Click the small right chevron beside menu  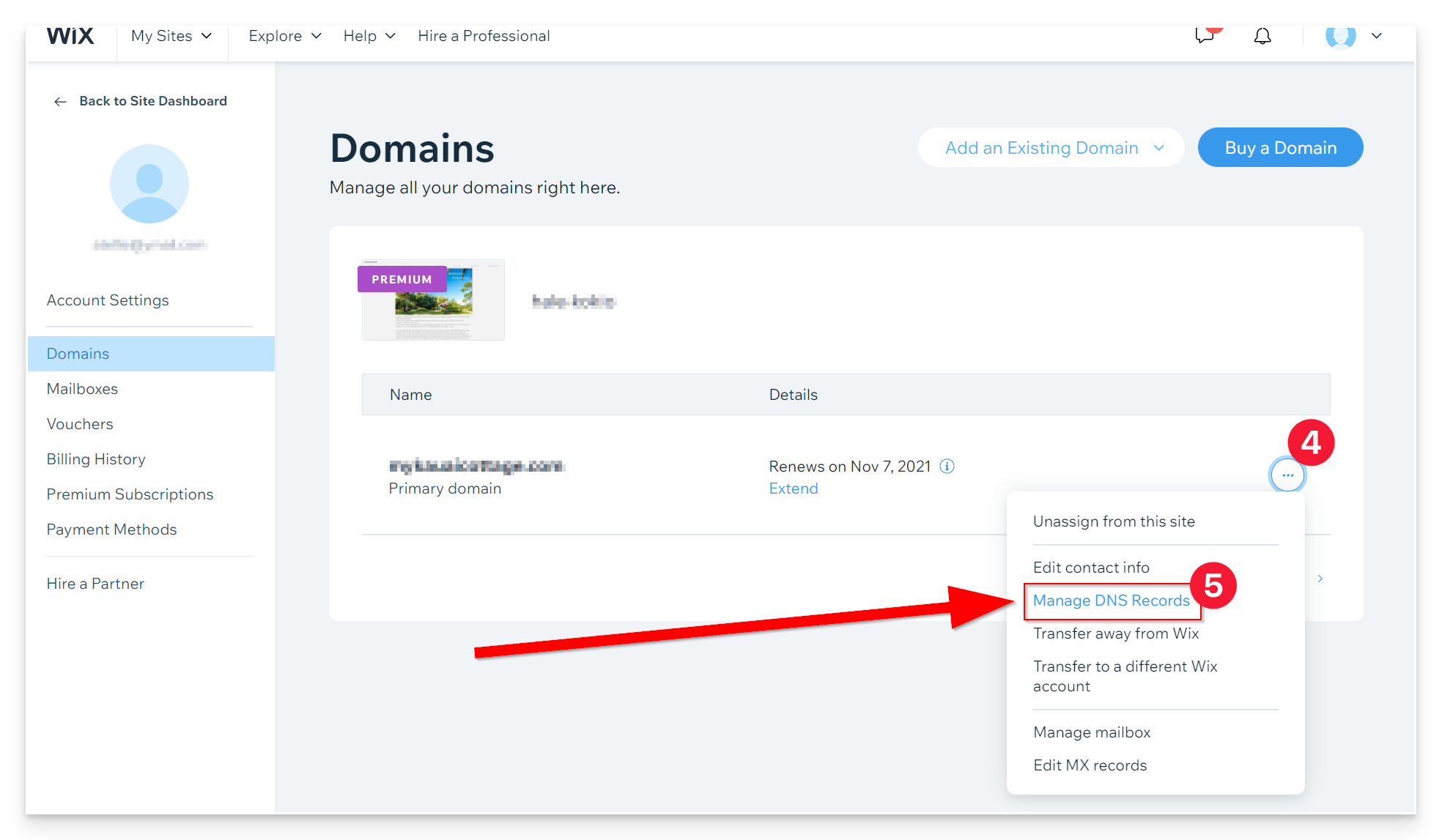coord(1320,579)
